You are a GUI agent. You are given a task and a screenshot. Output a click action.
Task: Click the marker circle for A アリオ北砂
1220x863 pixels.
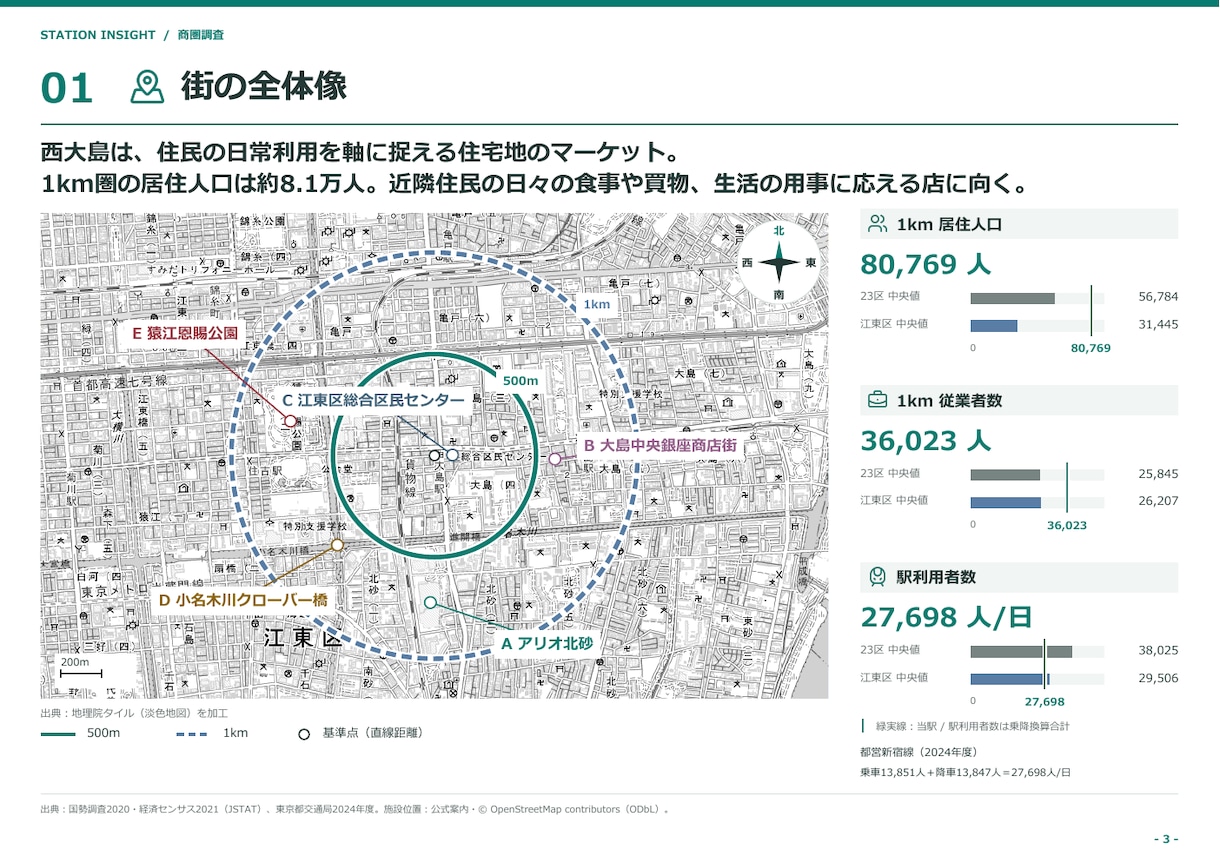pos(431,602)
